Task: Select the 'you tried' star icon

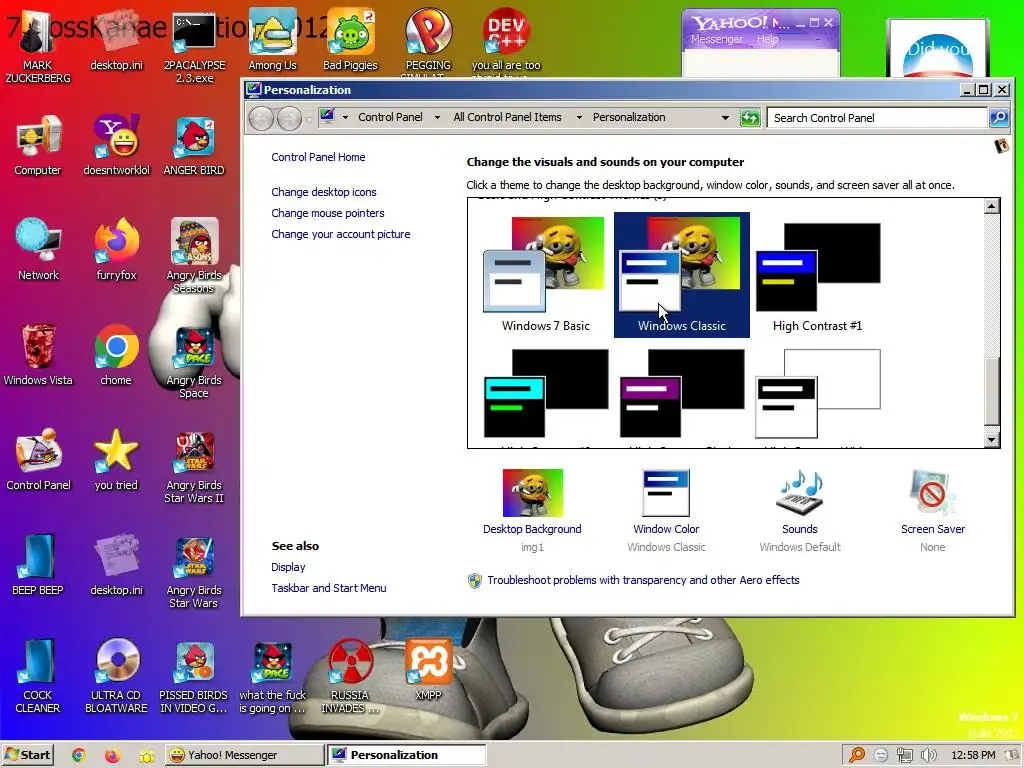Action: click(x=116, y=460)
